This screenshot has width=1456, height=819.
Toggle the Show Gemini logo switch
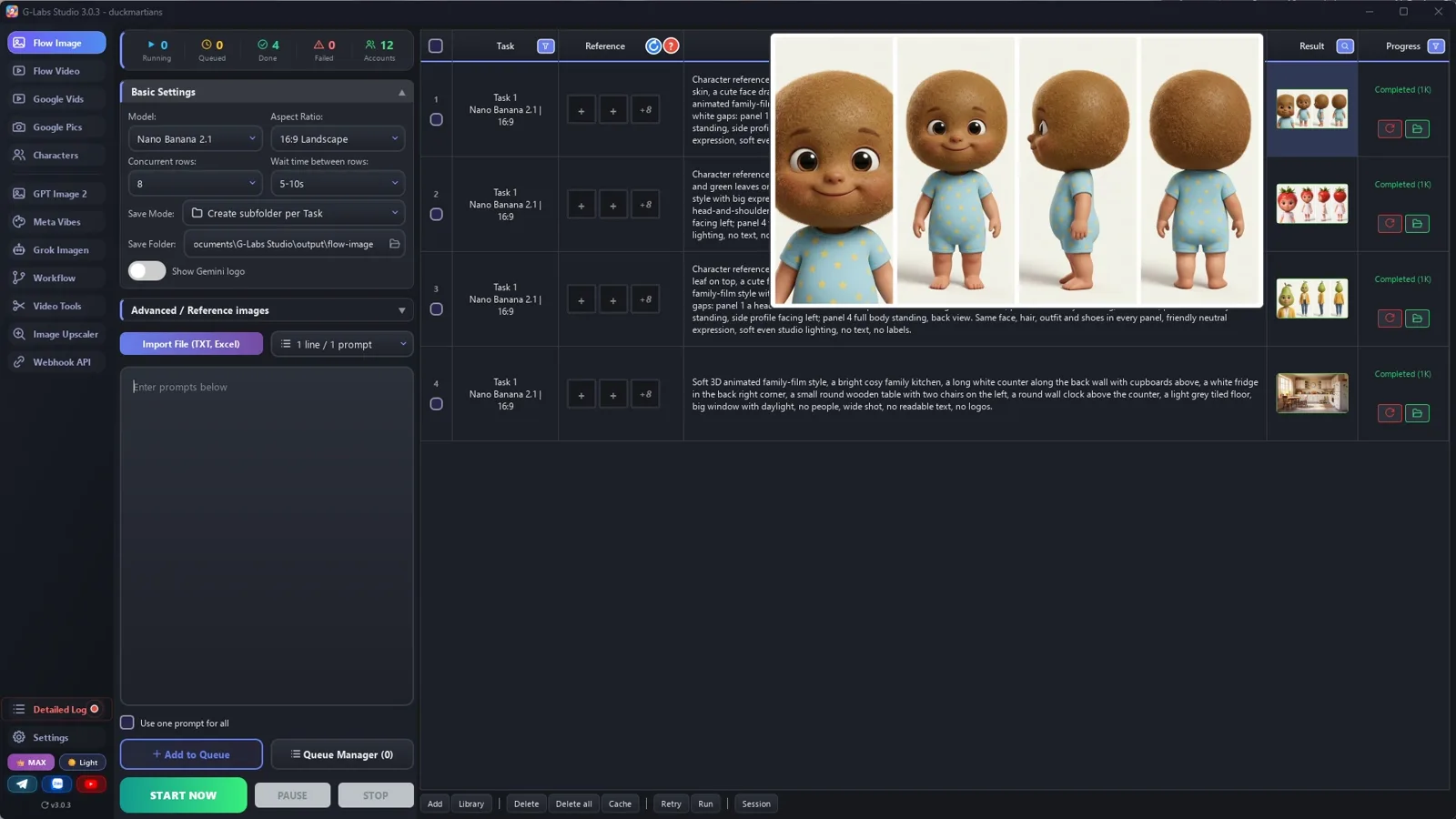point(147,271)
